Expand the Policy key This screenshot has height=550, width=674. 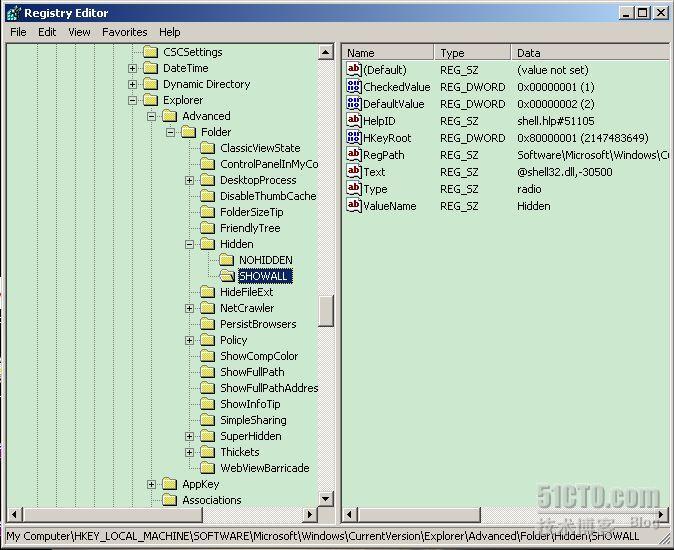[190, 340]
